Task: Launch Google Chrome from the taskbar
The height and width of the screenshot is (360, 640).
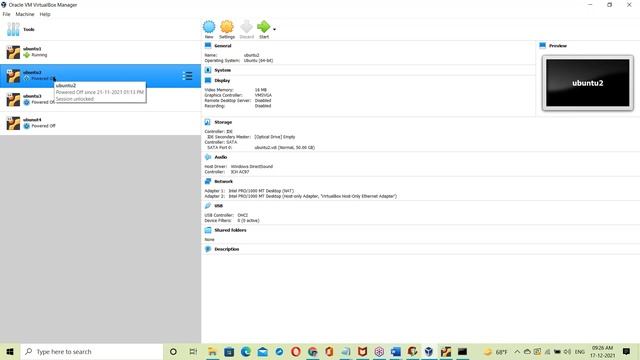Action: pos(313,351)
